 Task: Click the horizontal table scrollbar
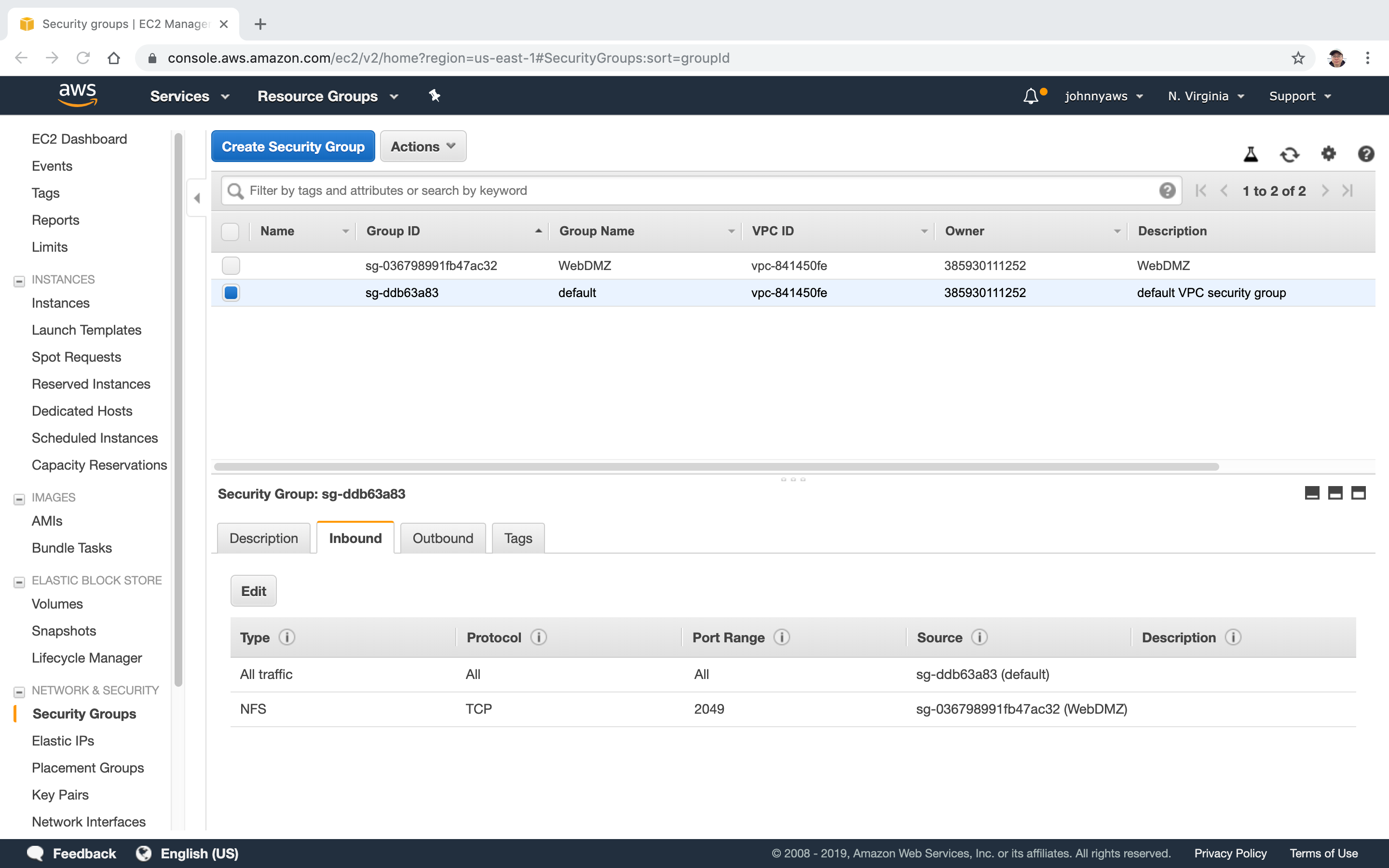tap(716, 467)
